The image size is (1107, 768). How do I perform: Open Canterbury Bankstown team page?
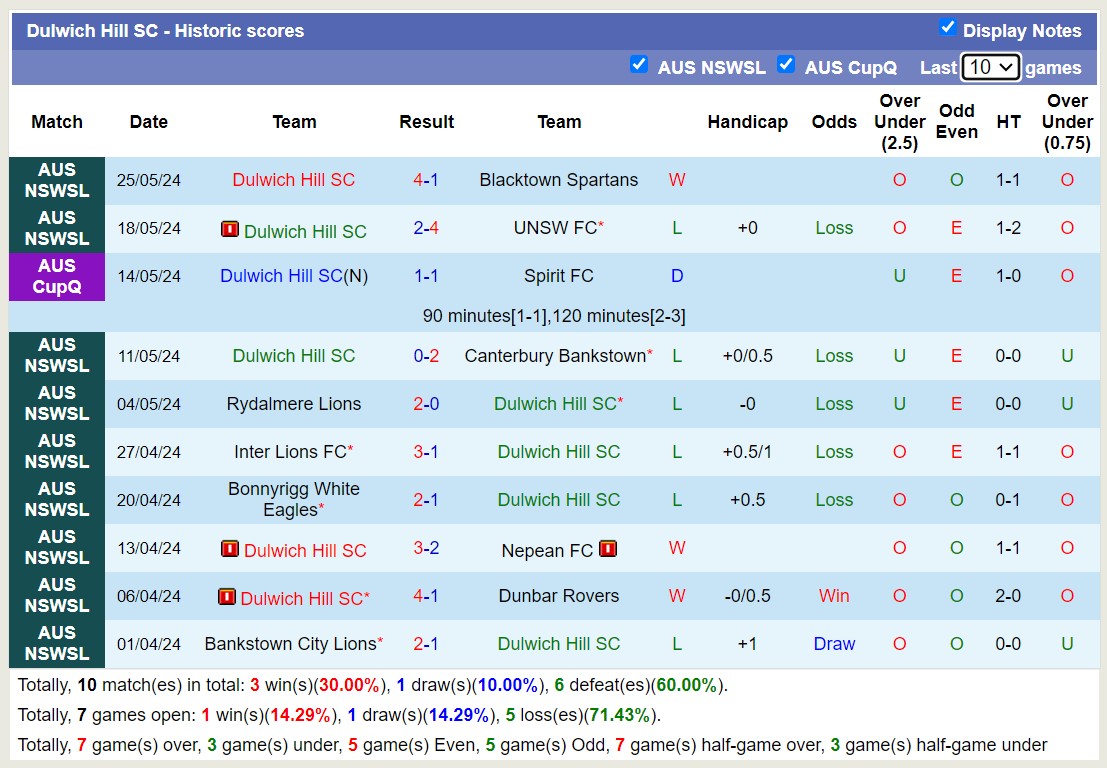(x=555, y=356)
